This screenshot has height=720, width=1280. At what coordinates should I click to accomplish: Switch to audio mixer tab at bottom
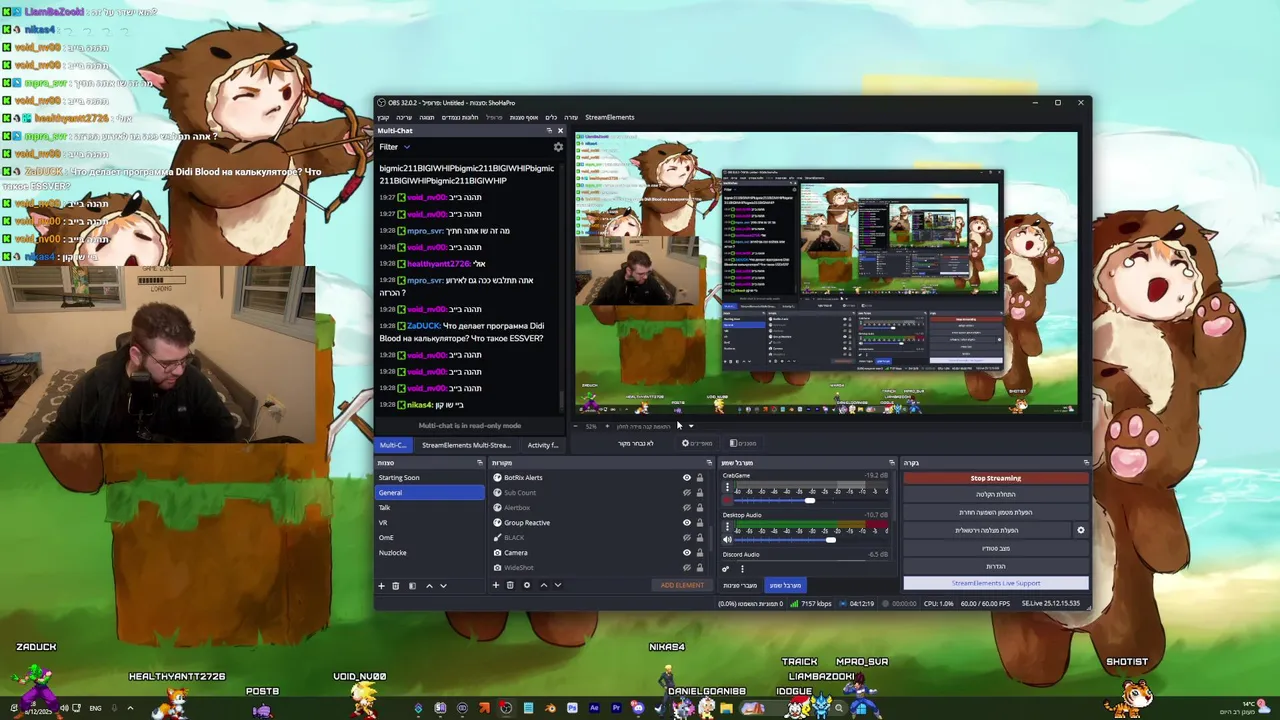tap(786, 585)
